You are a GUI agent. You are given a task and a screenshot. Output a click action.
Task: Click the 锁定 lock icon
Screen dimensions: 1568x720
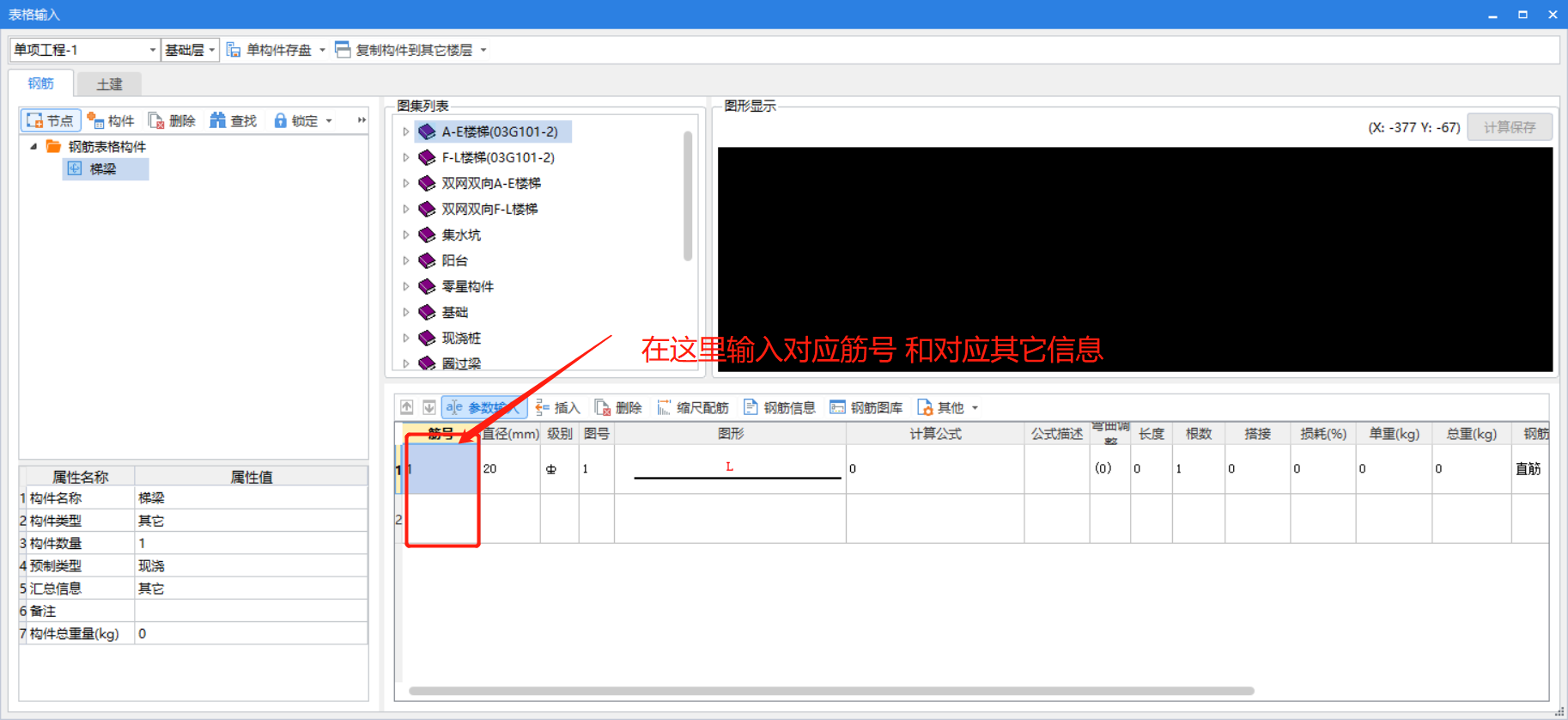[x=280, y=120]
